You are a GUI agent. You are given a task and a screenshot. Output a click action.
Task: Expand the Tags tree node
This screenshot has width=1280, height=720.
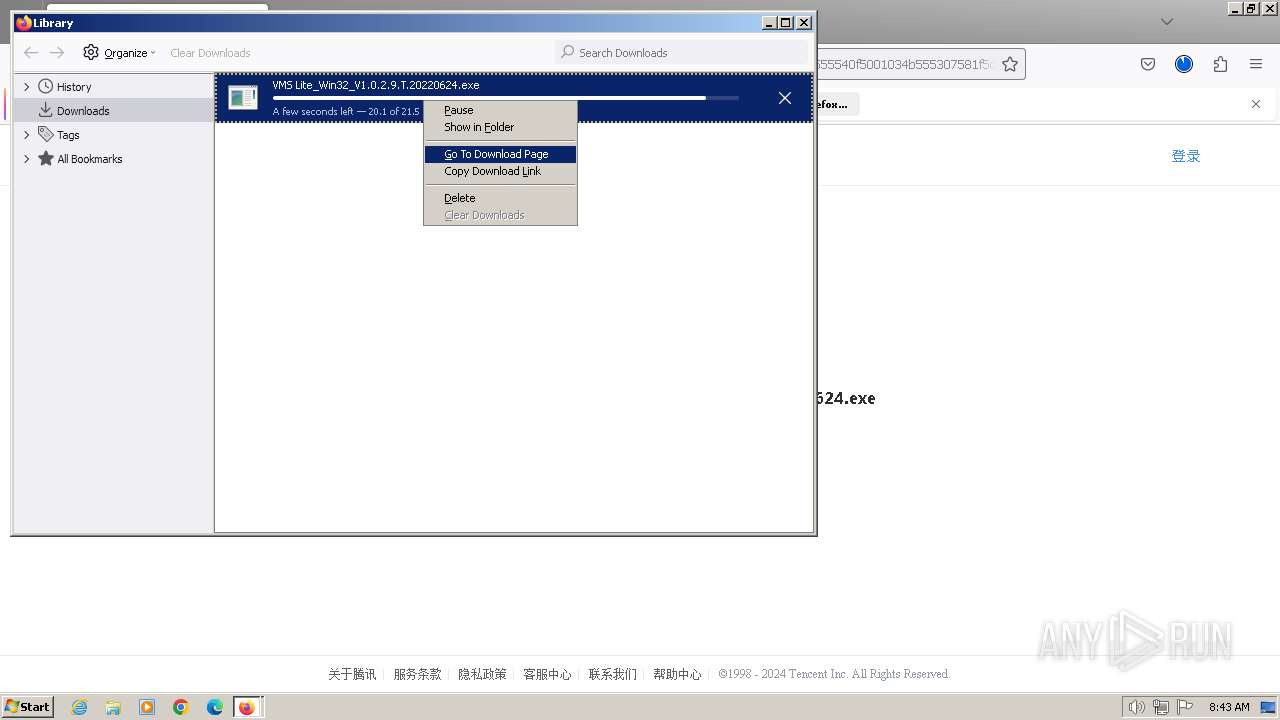27,135
